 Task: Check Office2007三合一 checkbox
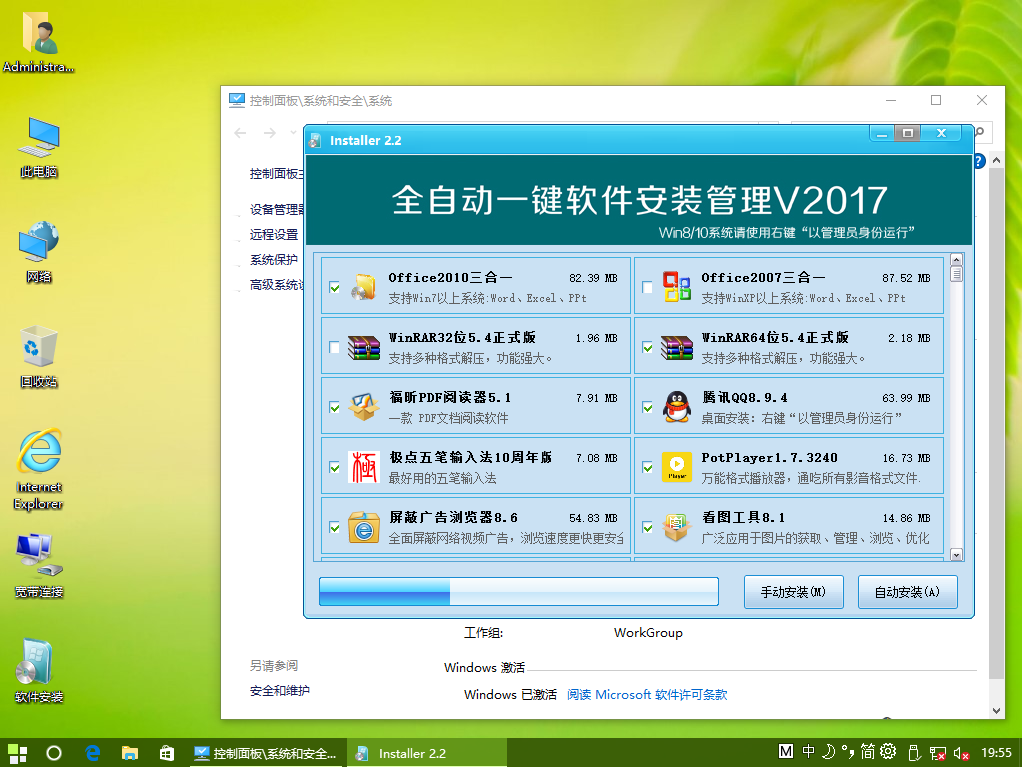[647, 287]
